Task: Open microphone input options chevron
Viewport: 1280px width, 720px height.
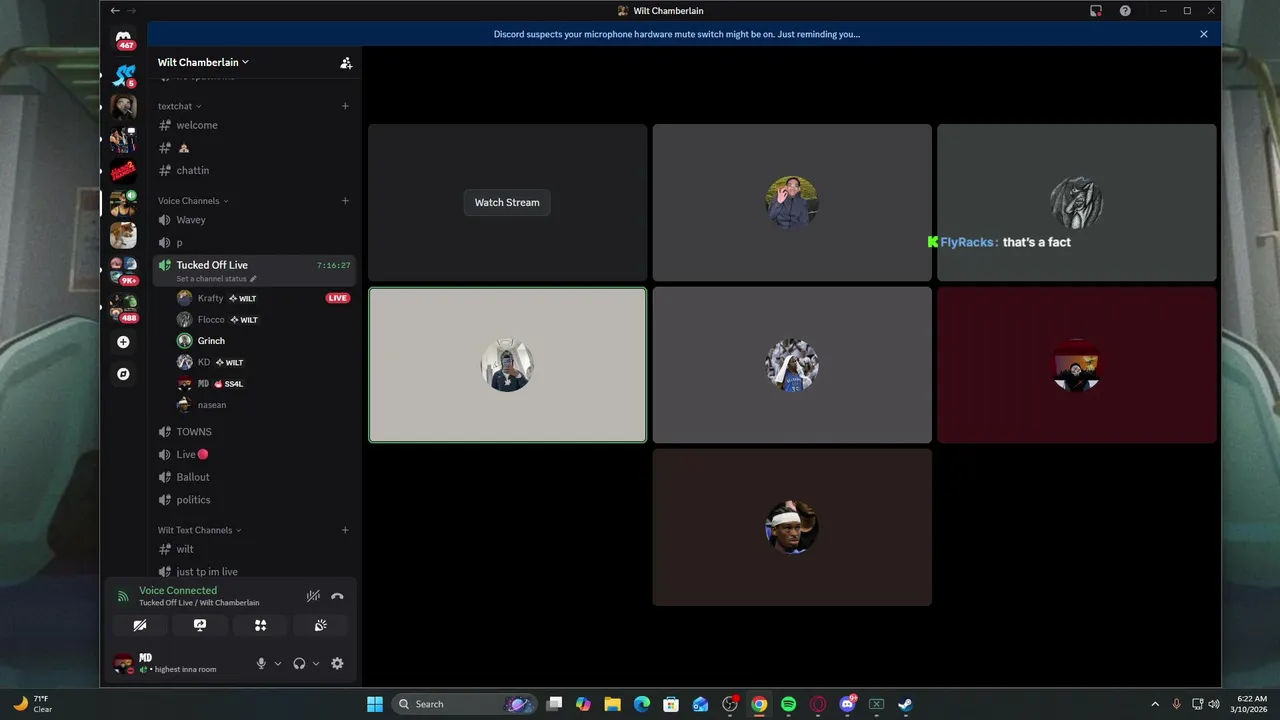Action: pyautogui.click(x=278, y=663)
